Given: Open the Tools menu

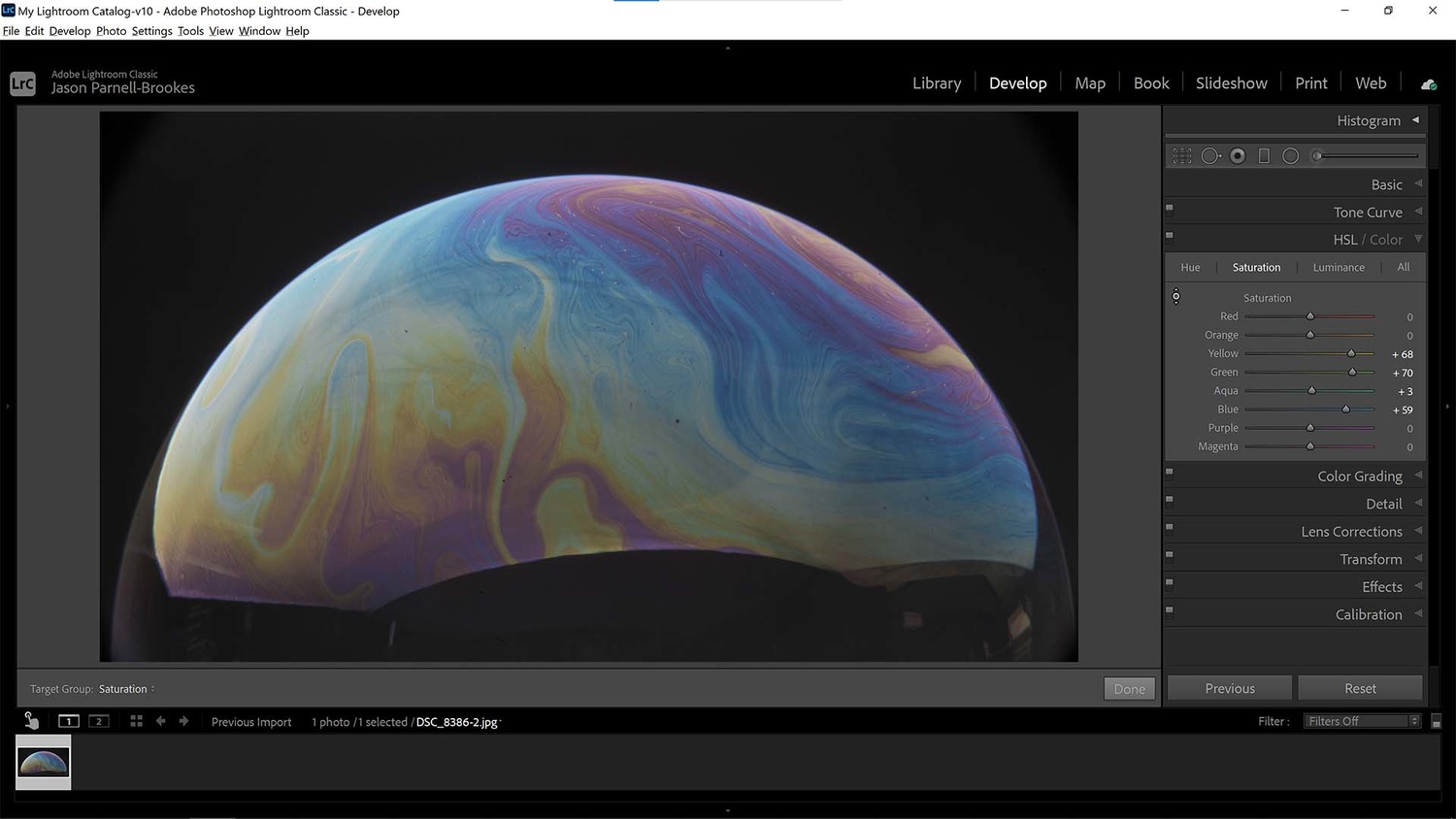Looking at the screenshot, I should [190, 31].
